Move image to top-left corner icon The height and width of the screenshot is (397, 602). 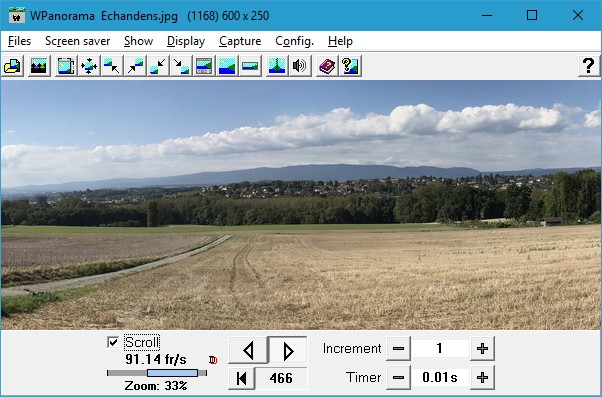[112, 66]
